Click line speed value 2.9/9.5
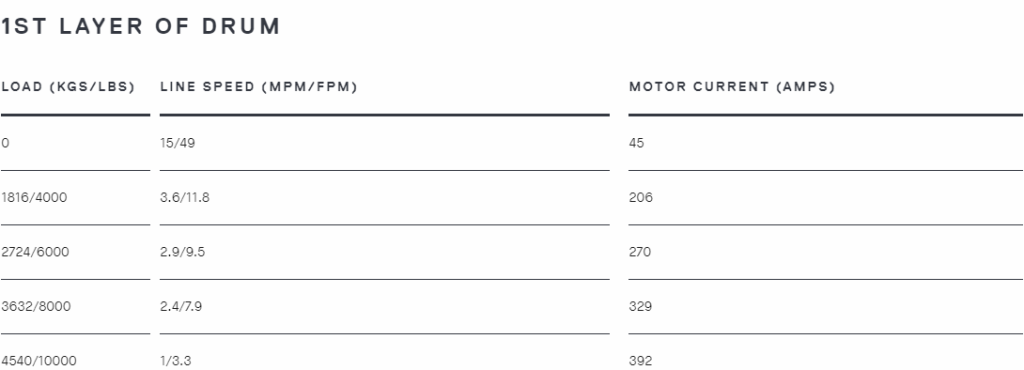 click(x=182, y=252)
